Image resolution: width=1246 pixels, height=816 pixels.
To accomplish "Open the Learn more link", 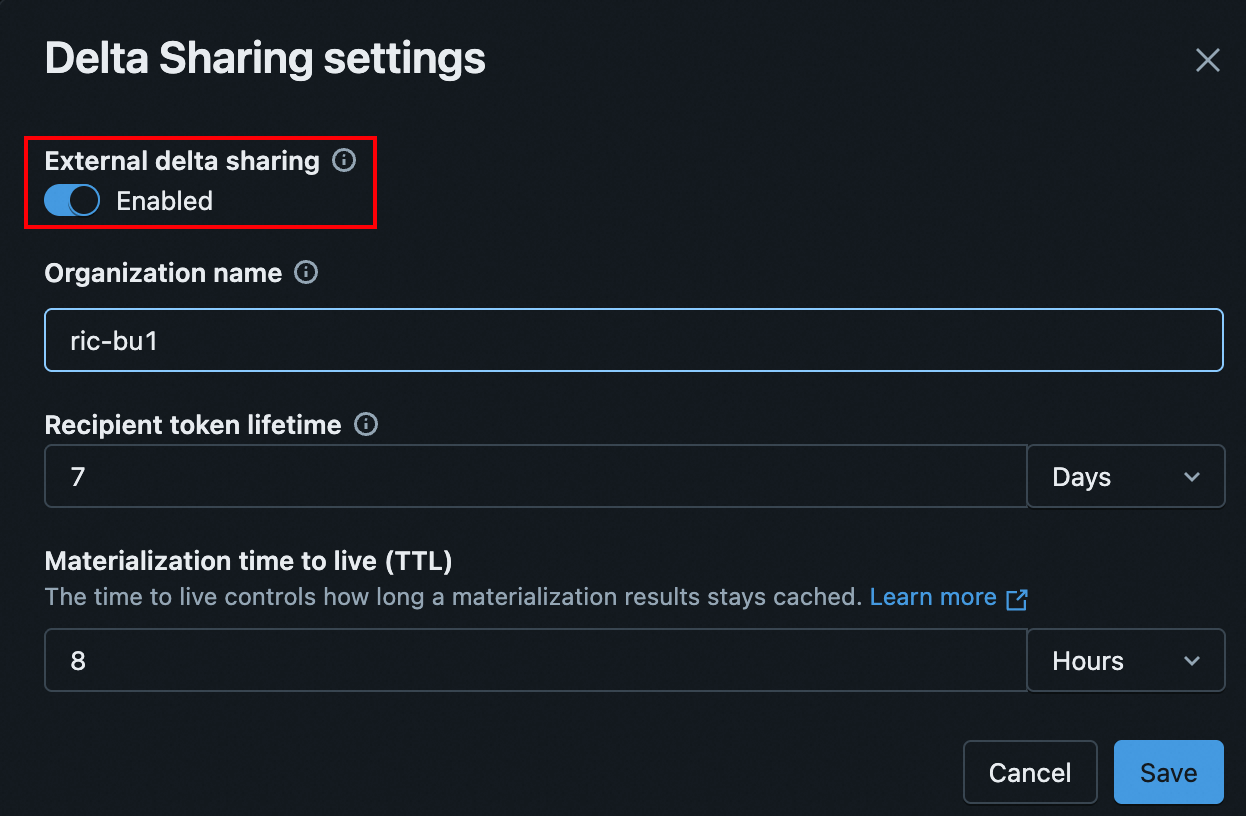I will (x=933, y=598).
